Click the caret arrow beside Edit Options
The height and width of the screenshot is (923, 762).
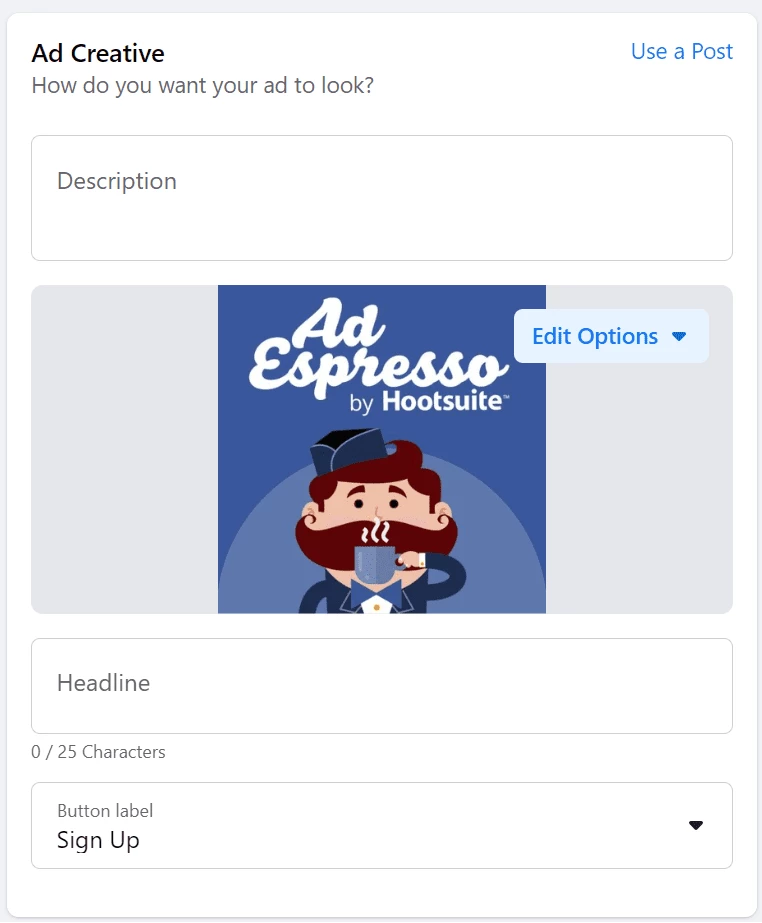click(x=679, y=337)
